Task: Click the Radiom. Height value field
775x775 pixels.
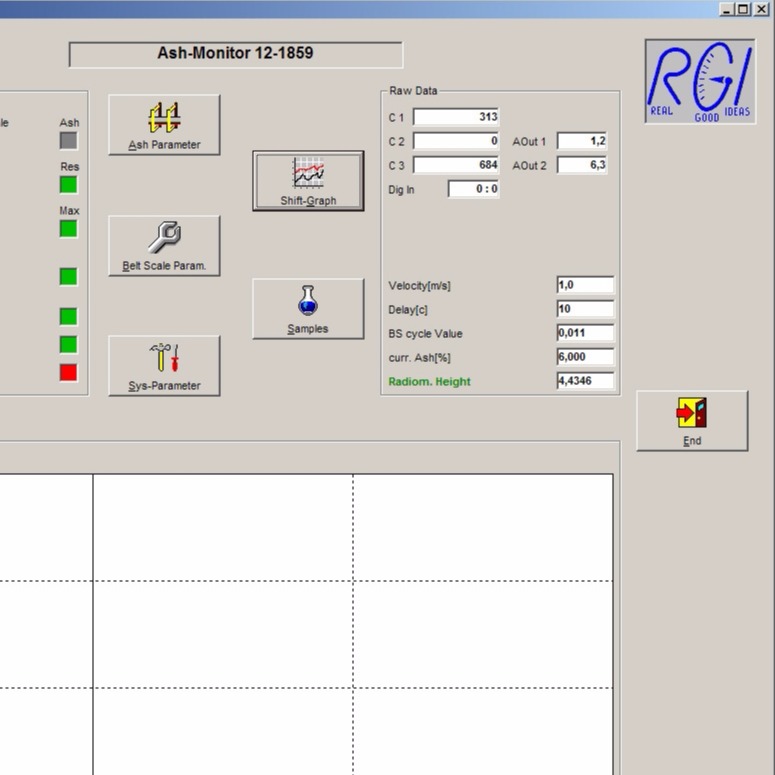Action: 585,382
